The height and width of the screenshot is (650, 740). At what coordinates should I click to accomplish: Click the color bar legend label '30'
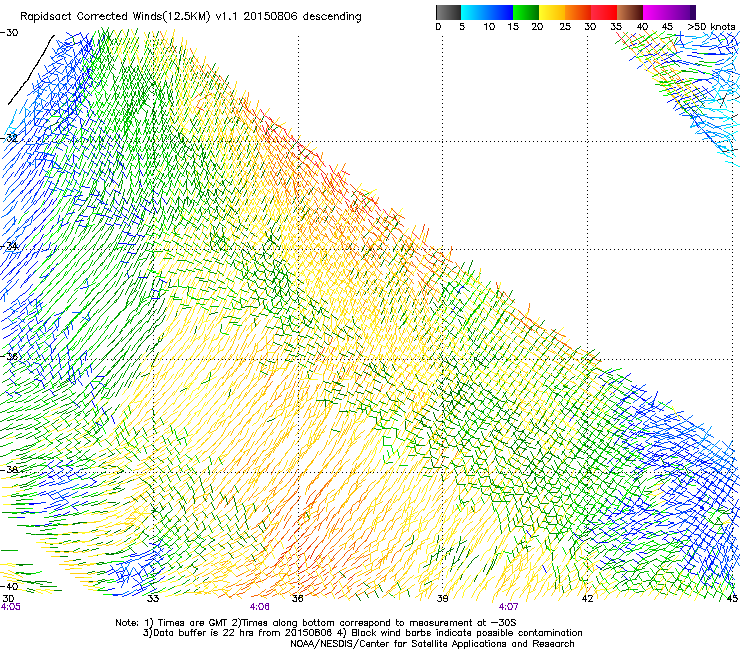click(x=590, y=27)
